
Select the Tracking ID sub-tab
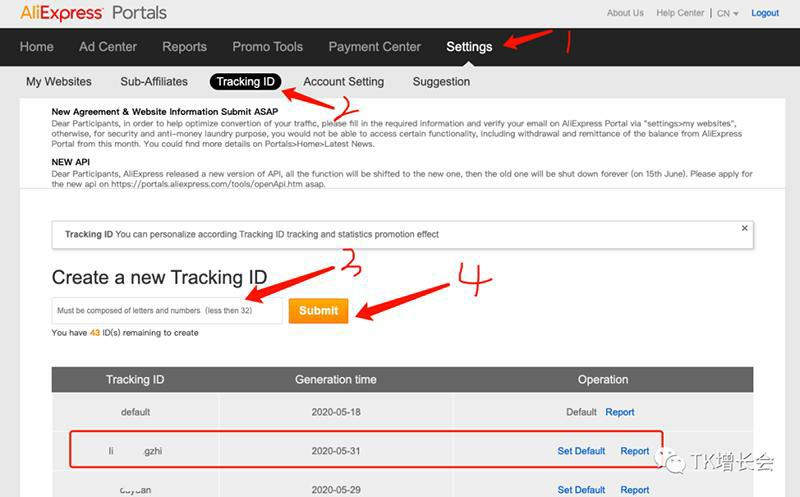[245, 81]
